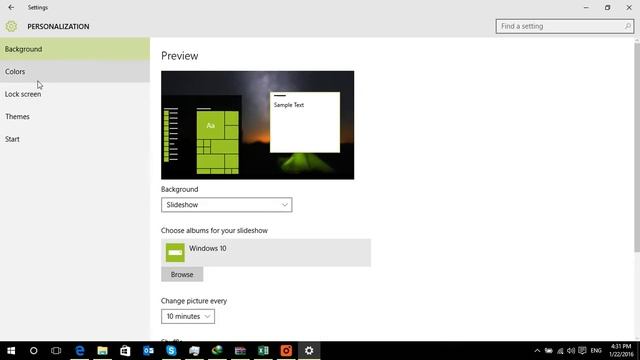The height and width of the screenshot is (360, 640).
Task: Open the volume control in system tray
Action: point(571,351)
